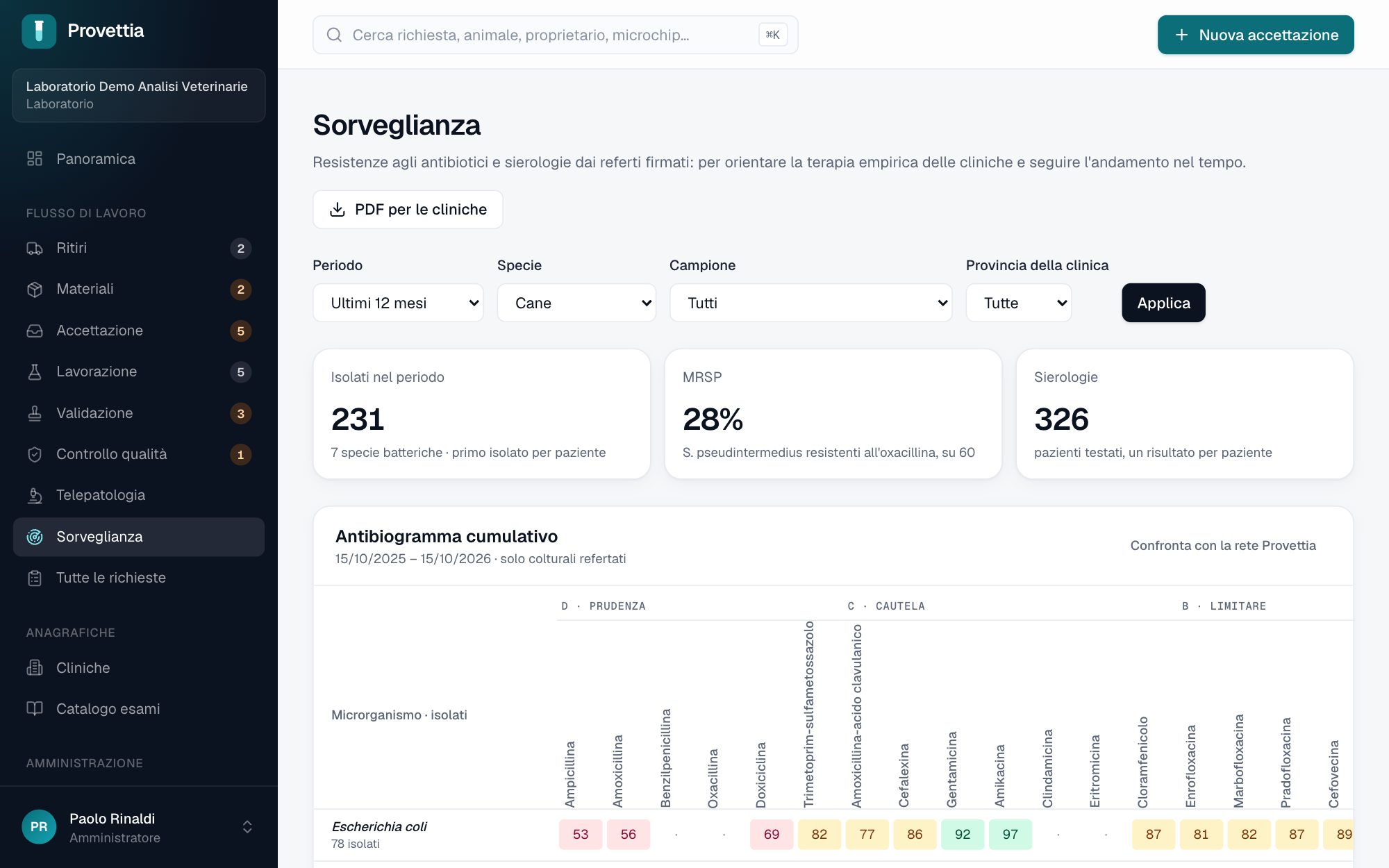This screenshot has width=1389, height=868.
Task: Click the Tutte le richieste clipboard icon
Action: 35,578
